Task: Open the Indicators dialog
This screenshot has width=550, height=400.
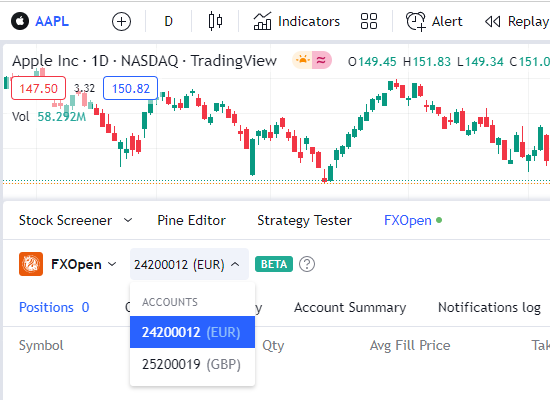Action: point(297,21)
